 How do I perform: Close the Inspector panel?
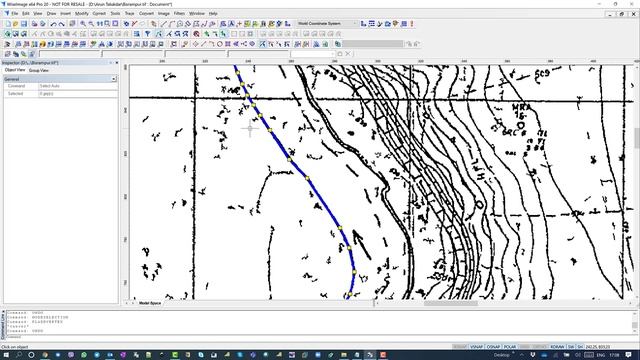coord(117,63)
